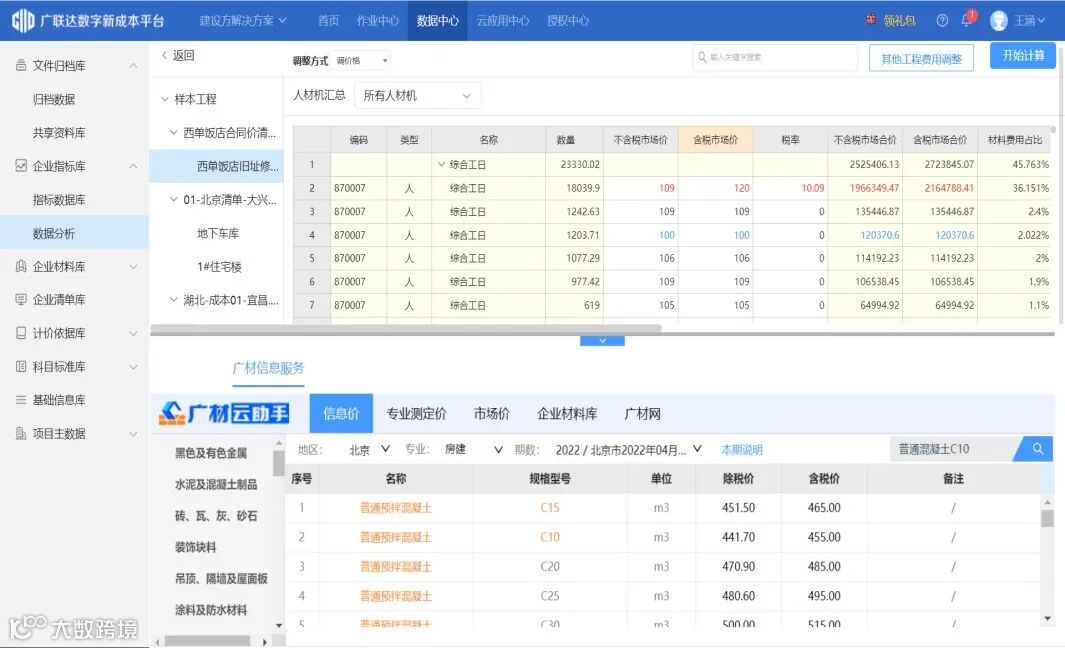Screen dimensions: 1065x648
Task: Select the 1#住宅楼 tree item
Action: [x=219, y=266]
